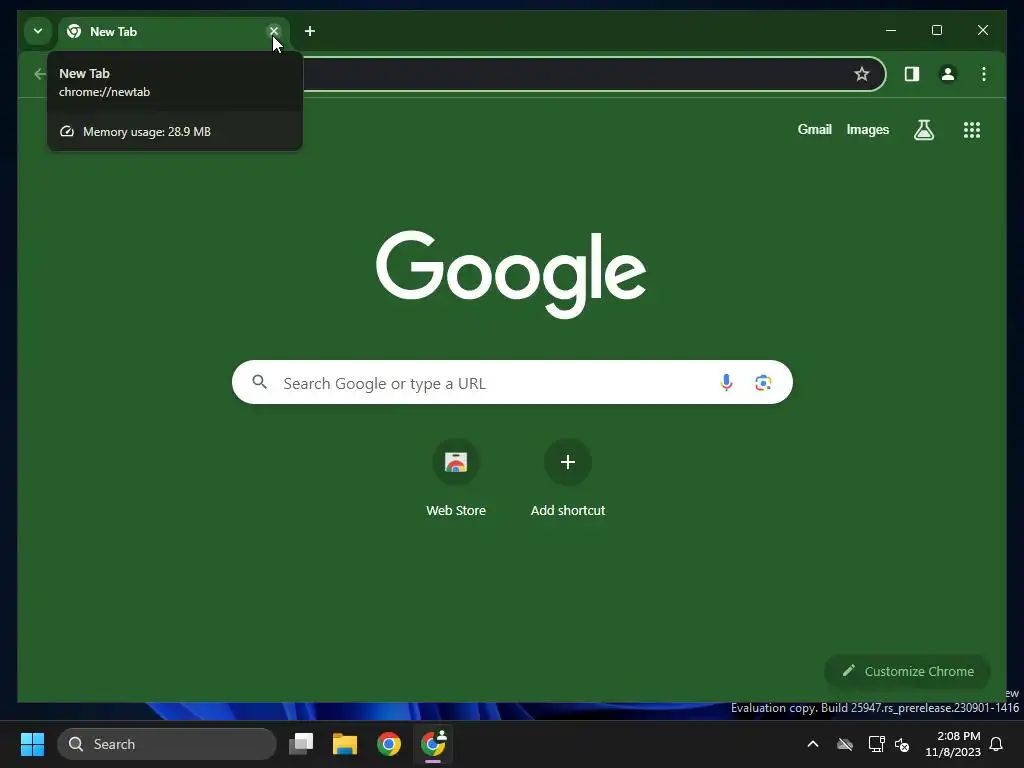Open Search Labs flask icon
The image size is (1024, 768).
pyautogui.click(x=923, y=130)
